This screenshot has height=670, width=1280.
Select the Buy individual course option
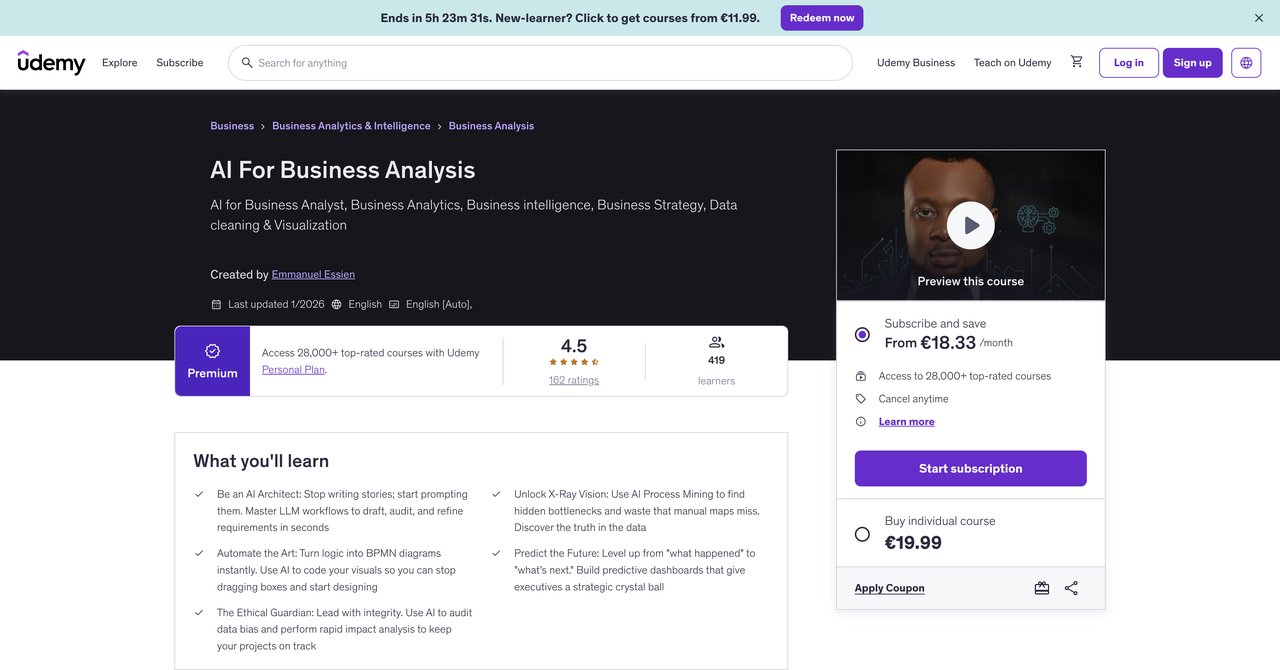point(862,534)
